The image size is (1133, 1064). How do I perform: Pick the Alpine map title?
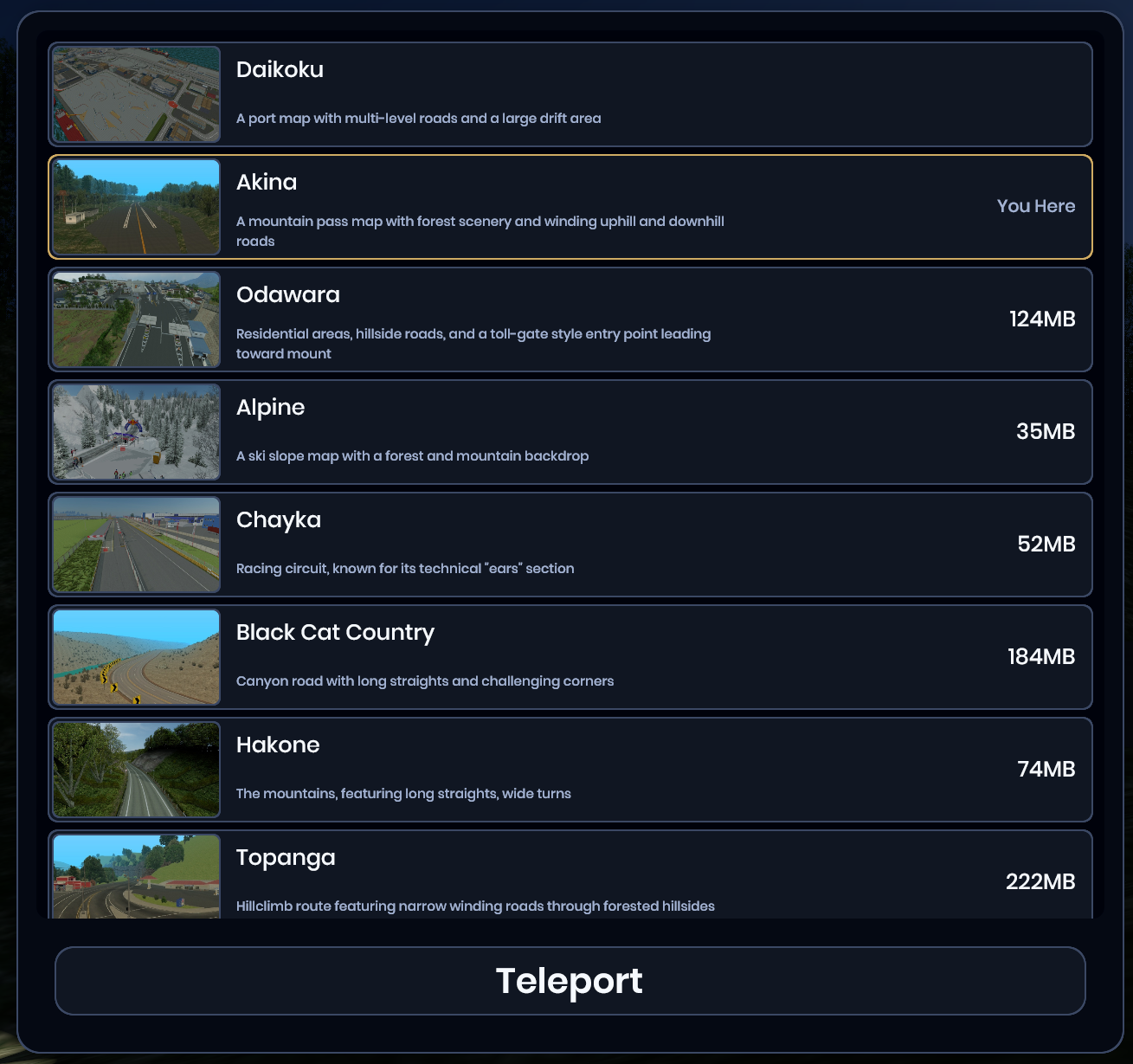(x=270, y=407)
